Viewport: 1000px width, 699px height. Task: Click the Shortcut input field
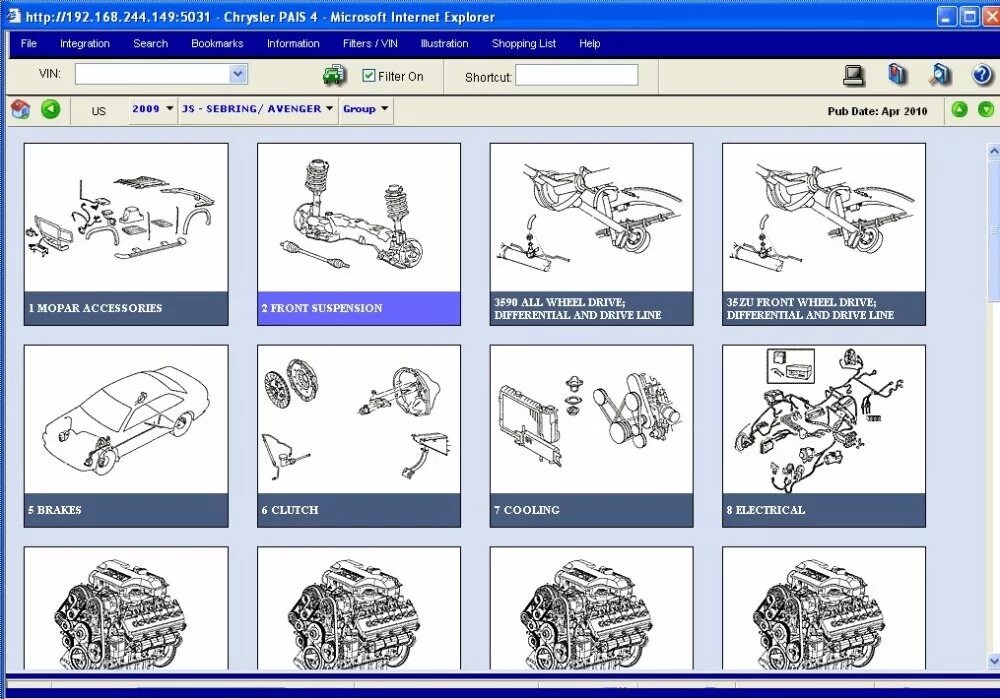[x=577, y=75]
